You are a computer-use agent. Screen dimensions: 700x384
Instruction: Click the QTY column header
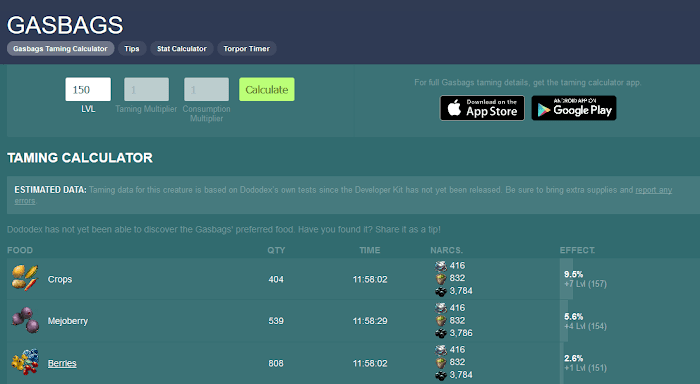click(x=276, y=250)
